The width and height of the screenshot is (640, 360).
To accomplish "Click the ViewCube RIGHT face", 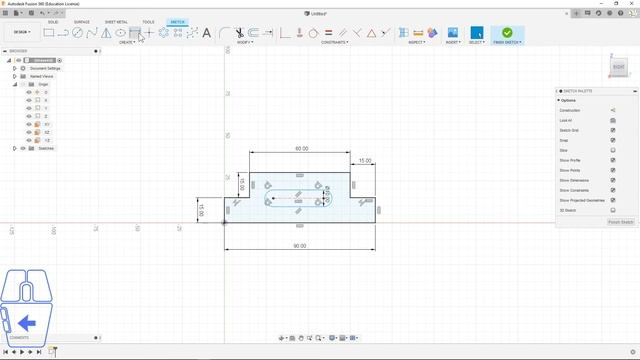I will pyautogui.click(x=618, y=67).
